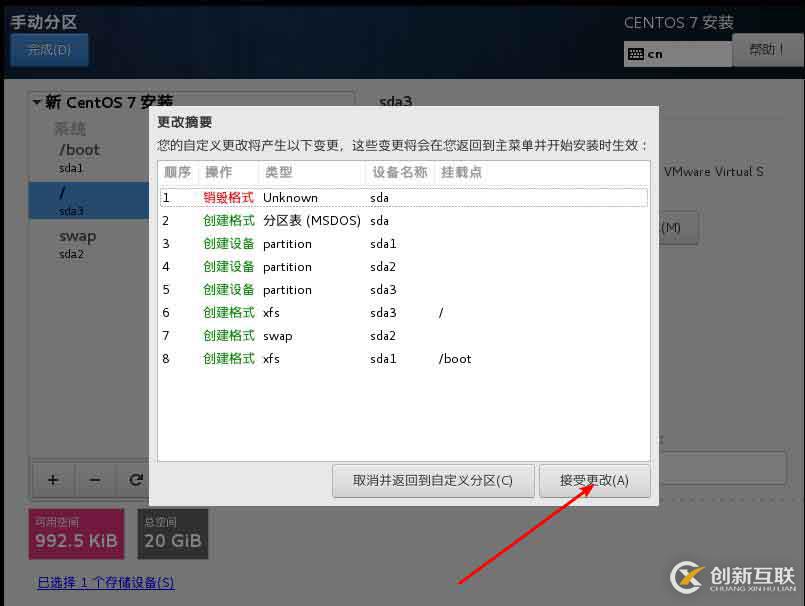Click the rescan disks refresh icon
This screenshot has height=606, width=805.
[135, 480]
